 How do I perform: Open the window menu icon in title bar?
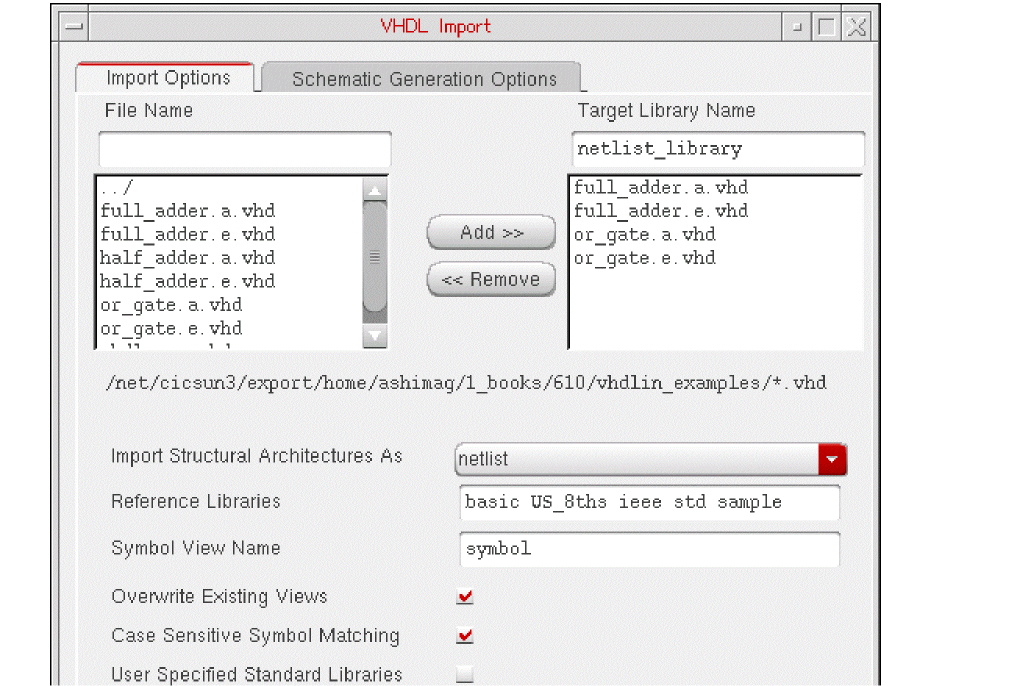(x=74, y=26)
